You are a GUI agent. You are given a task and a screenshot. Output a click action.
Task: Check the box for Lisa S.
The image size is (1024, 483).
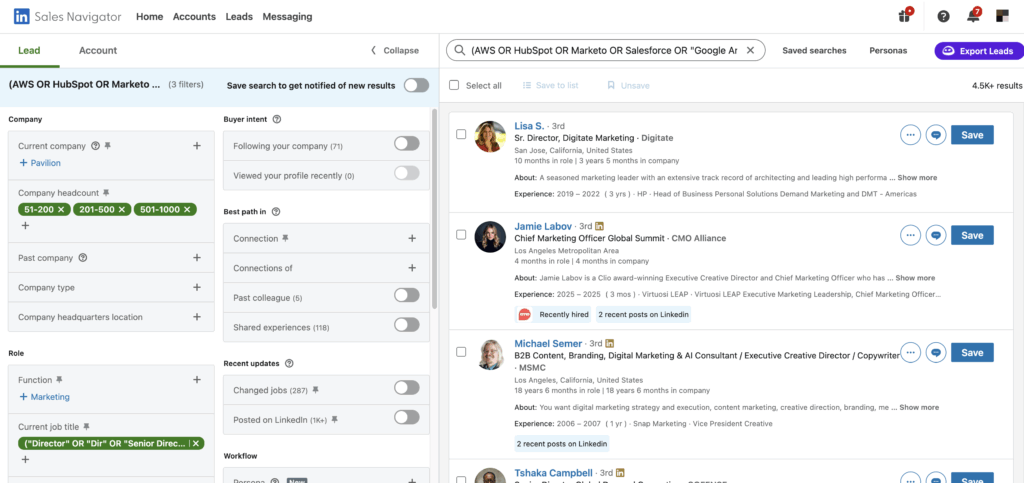pyautogui.click(x=461, y=134)
